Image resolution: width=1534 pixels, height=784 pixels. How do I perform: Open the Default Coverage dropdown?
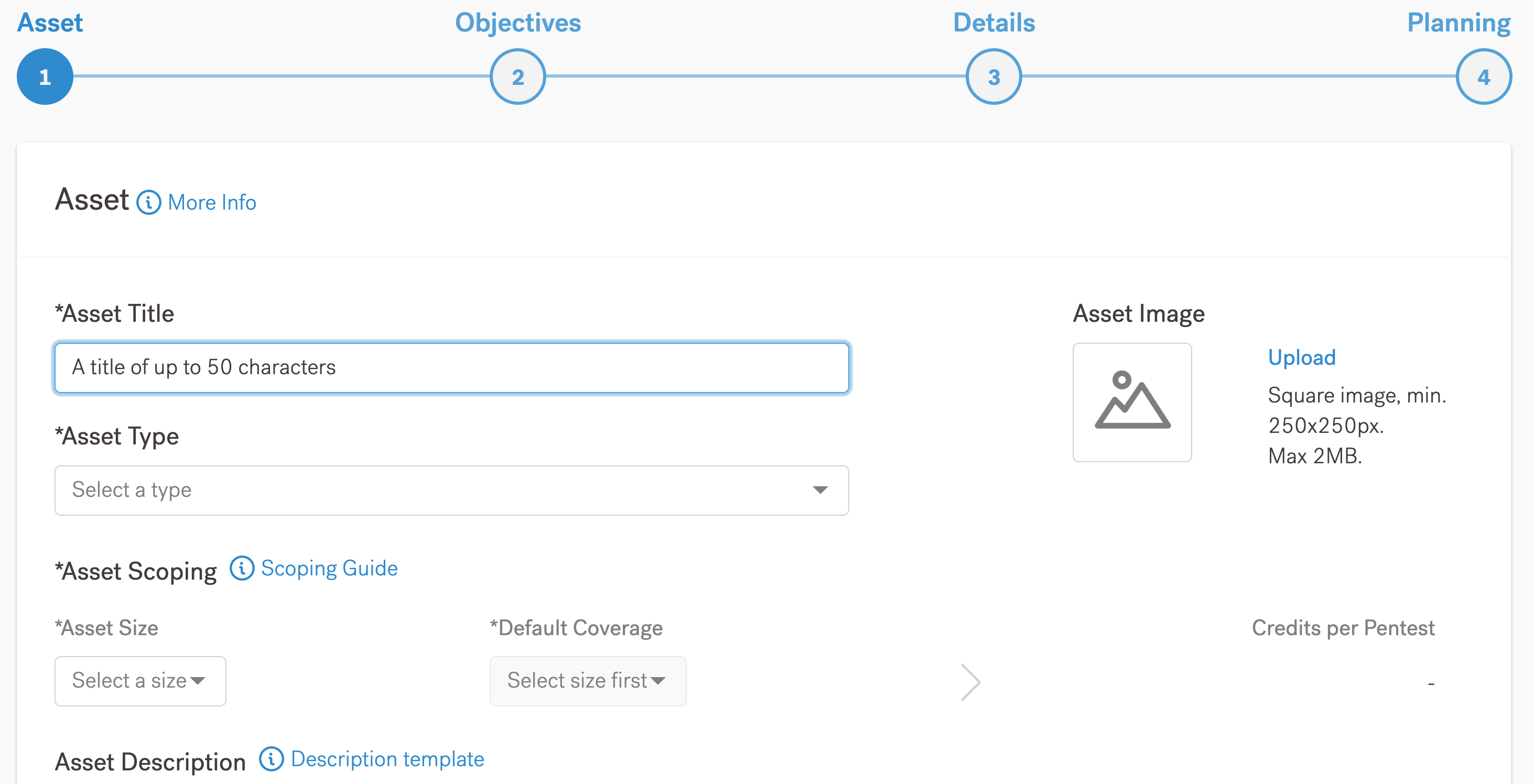pos(587,681)
